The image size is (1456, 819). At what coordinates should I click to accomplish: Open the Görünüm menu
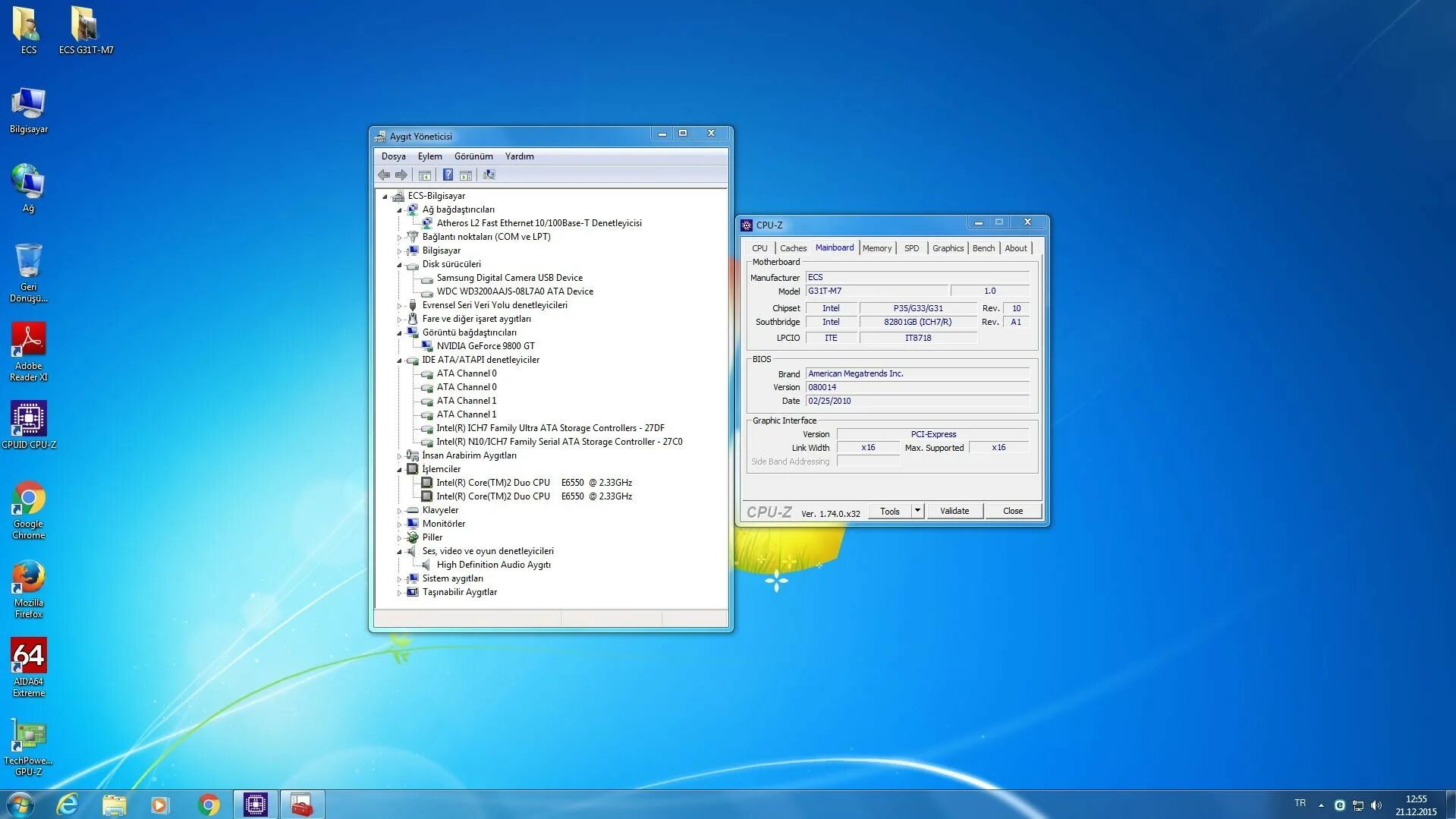click(473, 156)
